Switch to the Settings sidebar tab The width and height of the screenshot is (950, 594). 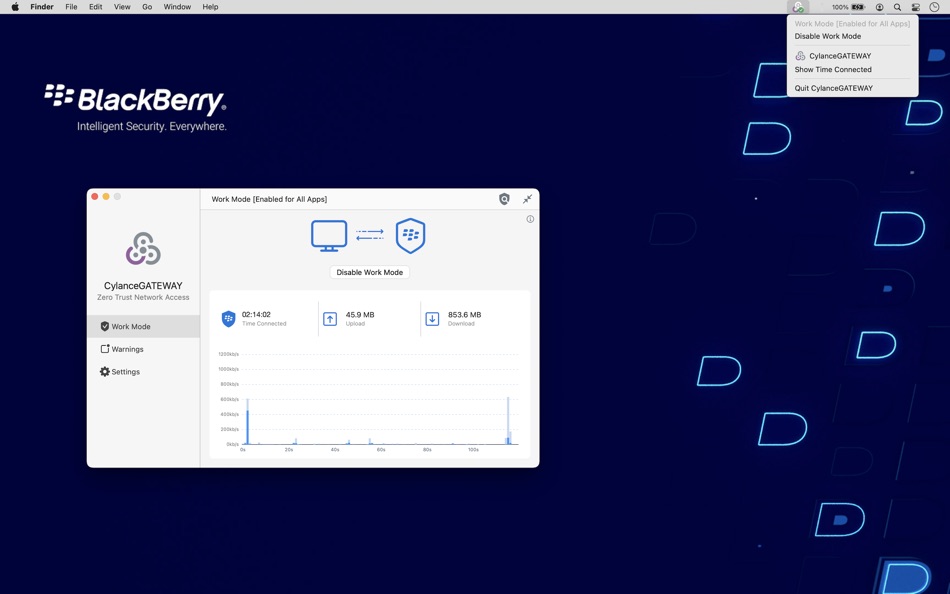click(x=144, y=372)
